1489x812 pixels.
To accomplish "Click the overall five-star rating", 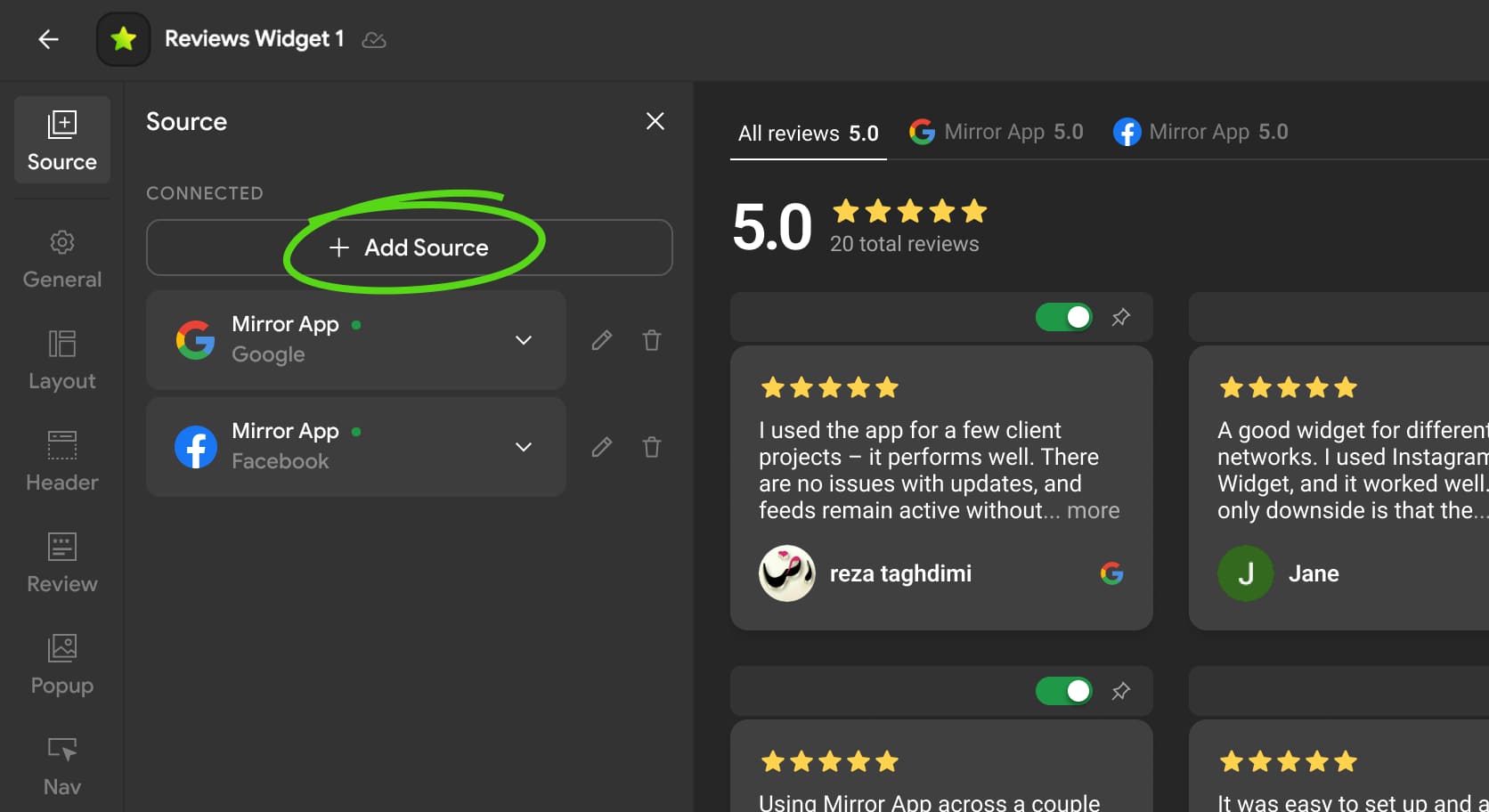I will [910, 211].
